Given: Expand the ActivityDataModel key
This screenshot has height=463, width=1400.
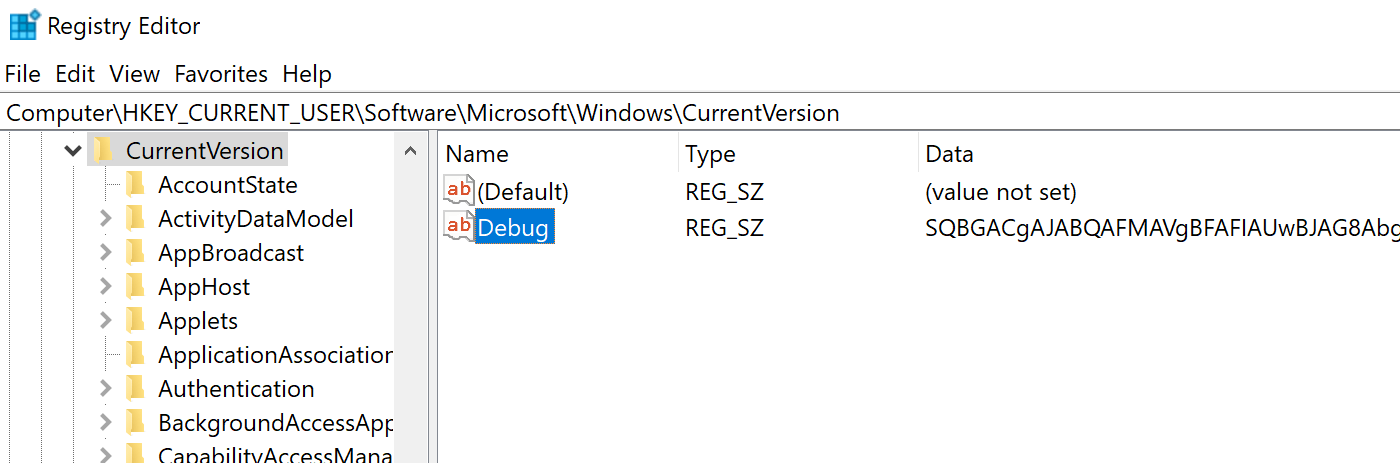Looking at the screenshot, I should [x=105, y=219].
